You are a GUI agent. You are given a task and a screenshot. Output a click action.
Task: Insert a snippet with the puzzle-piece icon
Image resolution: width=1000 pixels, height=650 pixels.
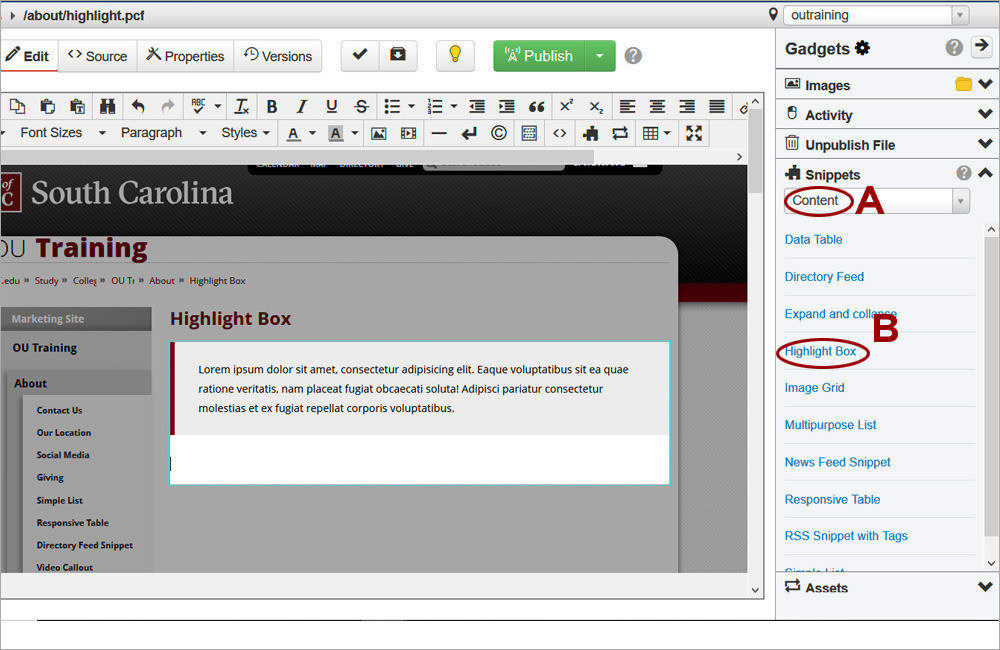click(588, 133)
